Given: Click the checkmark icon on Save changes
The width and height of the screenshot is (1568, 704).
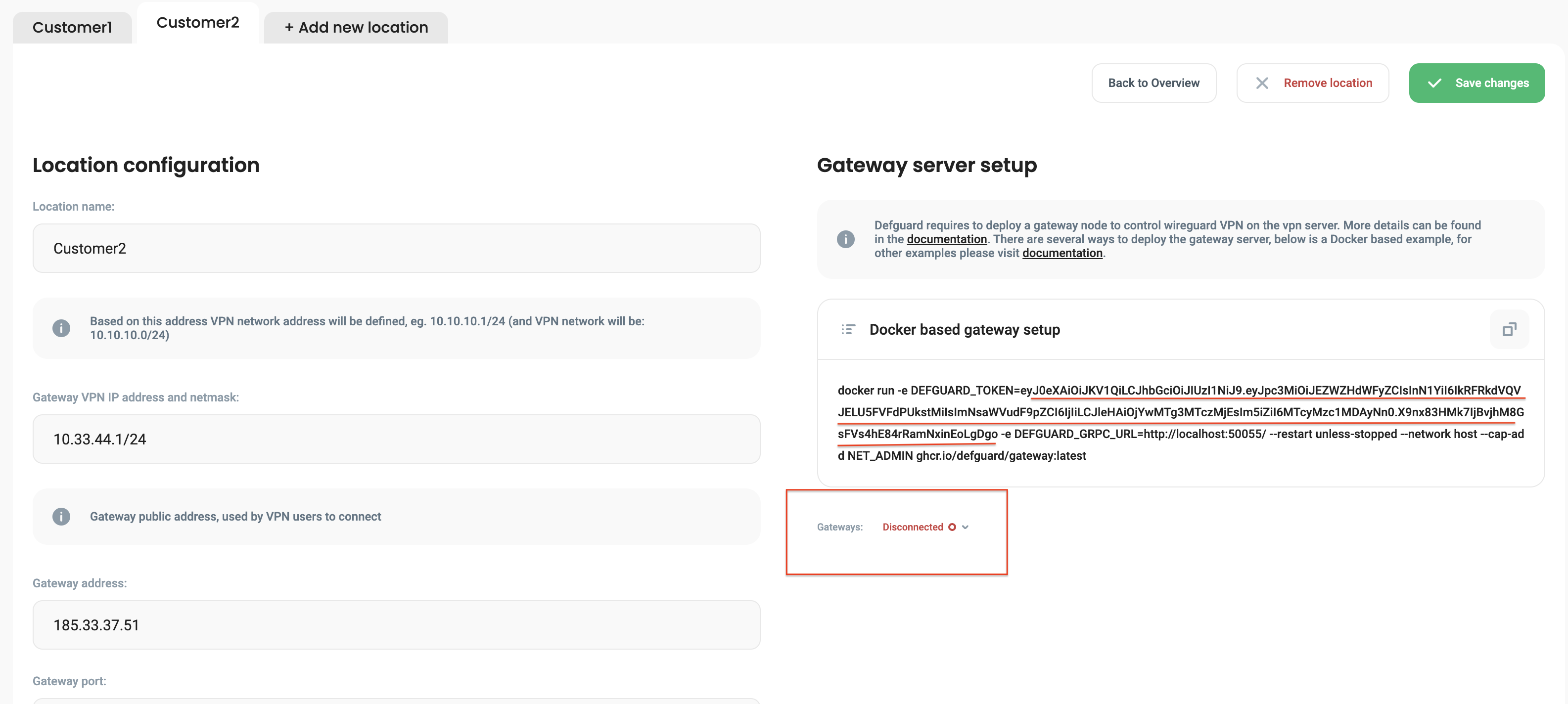Looking at the screenshot, I should click(1434, 84).
